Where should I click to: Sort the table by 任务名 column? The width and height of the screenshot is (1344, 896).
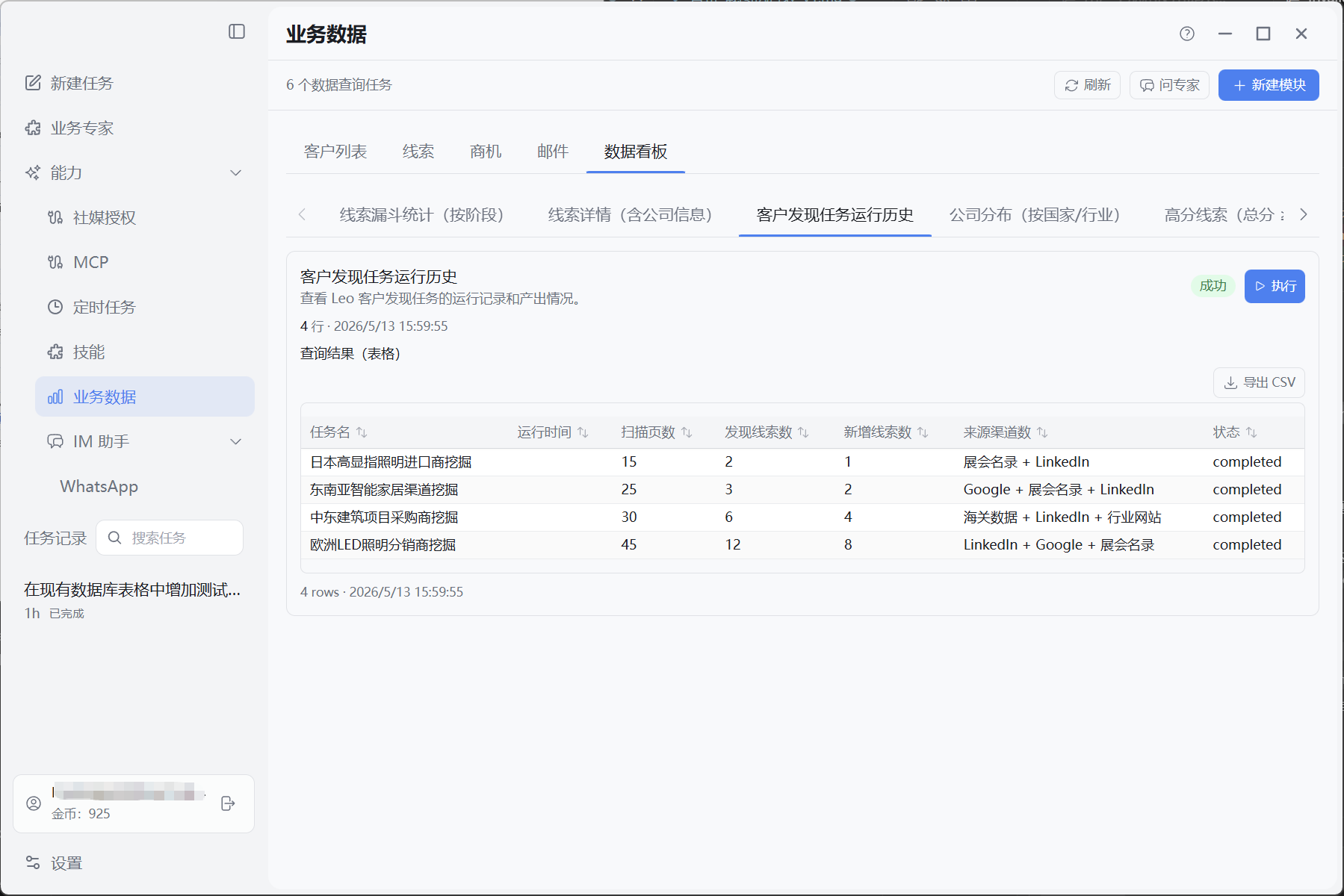pos(362,432)
